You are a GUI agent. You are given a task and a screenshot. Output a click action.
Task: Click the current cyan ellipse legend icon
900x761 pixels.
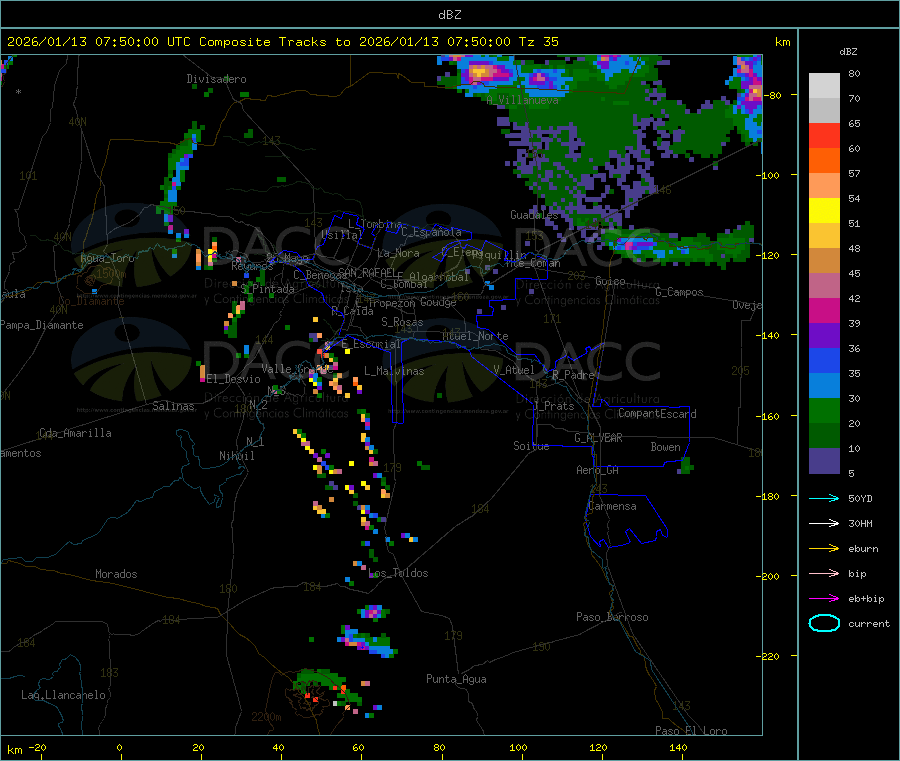click(824, 623)
